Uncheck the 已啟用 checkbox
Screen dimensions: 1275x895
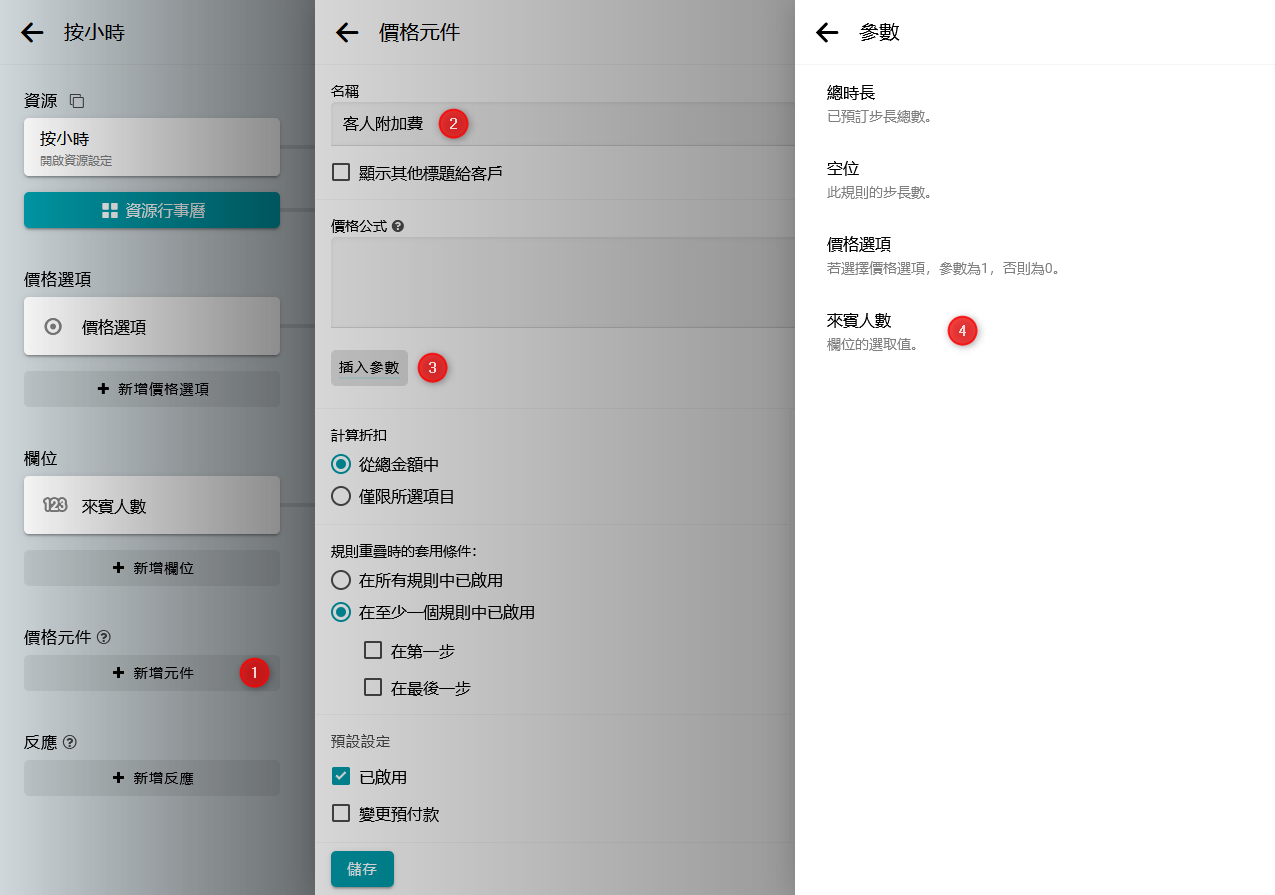point(341,777)
